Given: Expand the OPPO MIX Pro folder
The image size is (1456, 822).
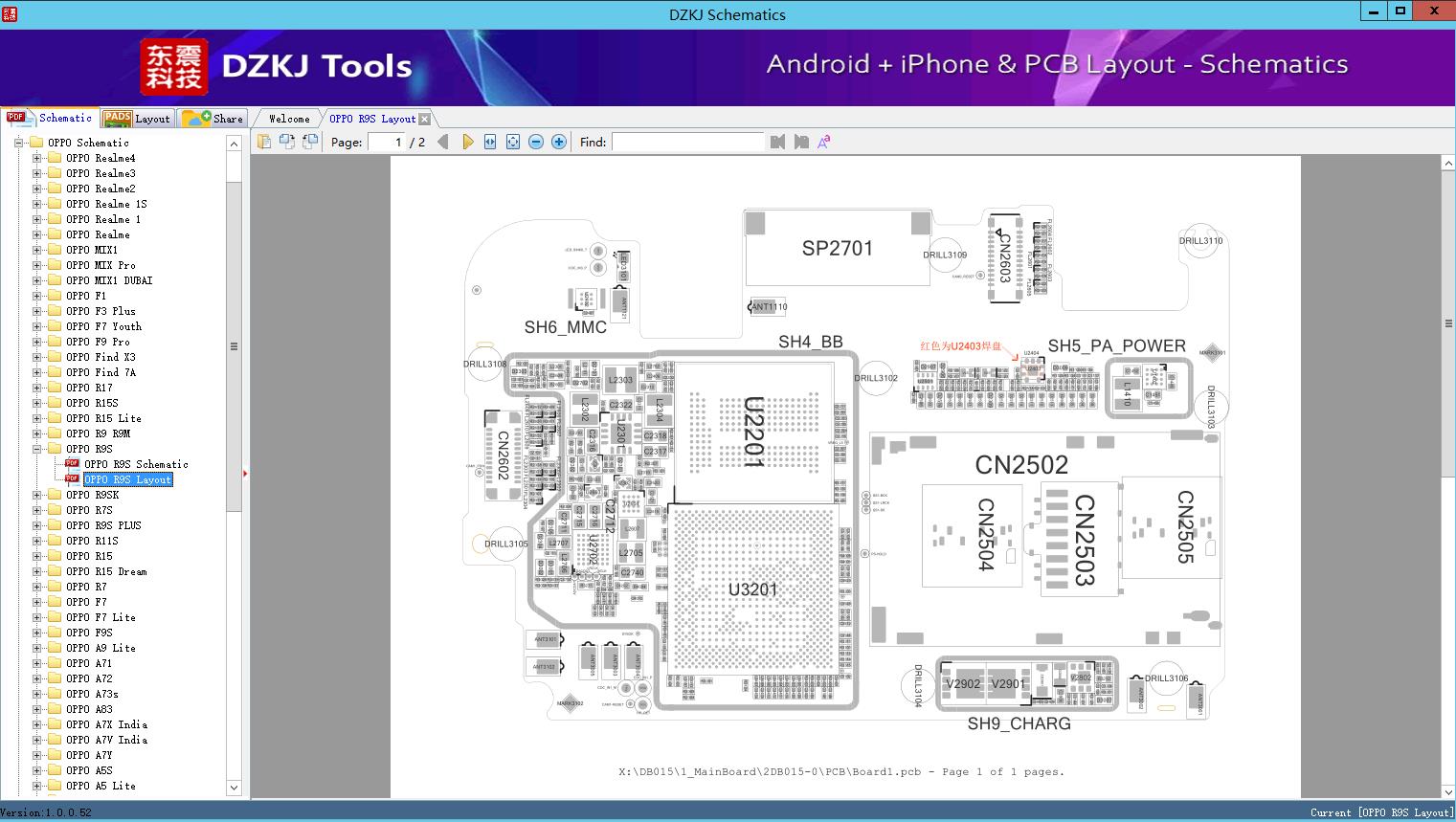Looking at the screenshot, I should [x=36, y=265].
